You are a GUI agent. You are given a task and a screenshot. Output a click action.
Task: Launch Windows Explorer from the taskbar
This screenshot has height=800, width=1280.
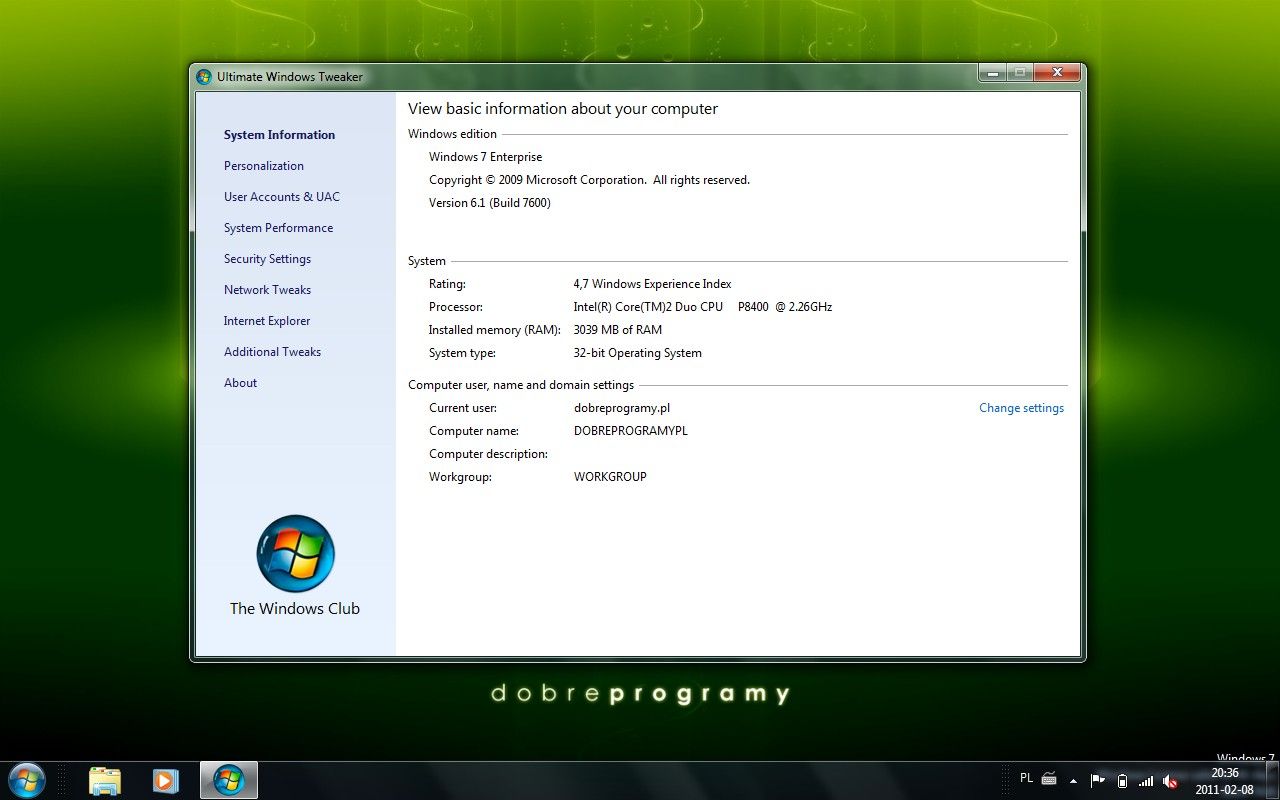(105, 780)
